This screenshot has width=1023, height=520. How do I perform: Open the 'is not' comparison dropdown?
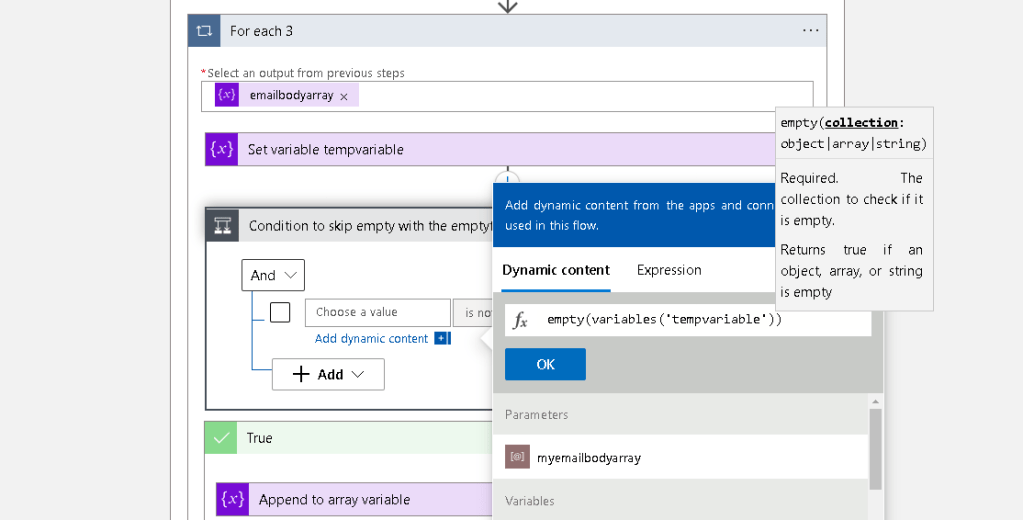[x=474, y=313]
